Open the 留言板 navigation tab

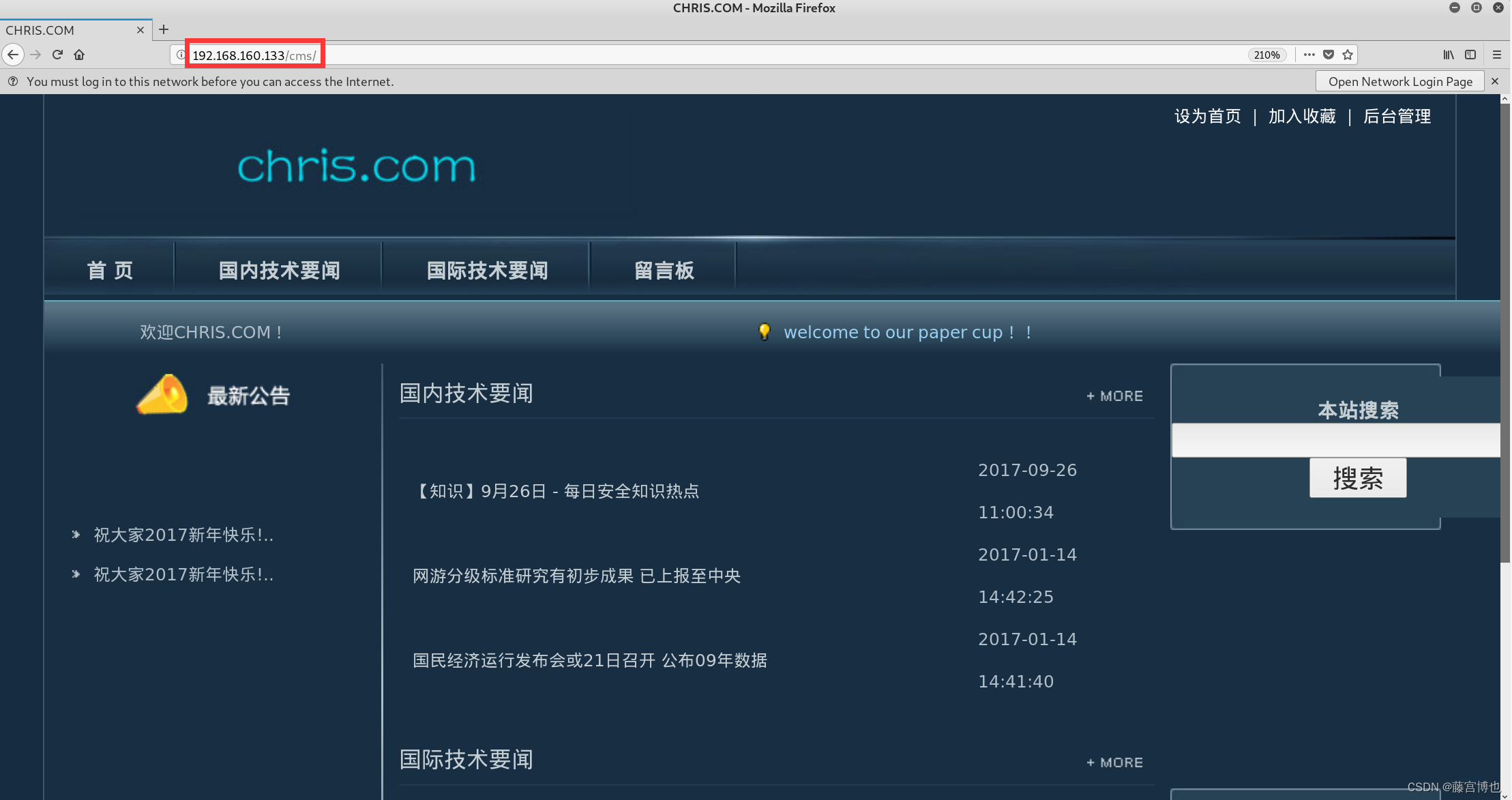pyautogui.click(x=664, y=271)
